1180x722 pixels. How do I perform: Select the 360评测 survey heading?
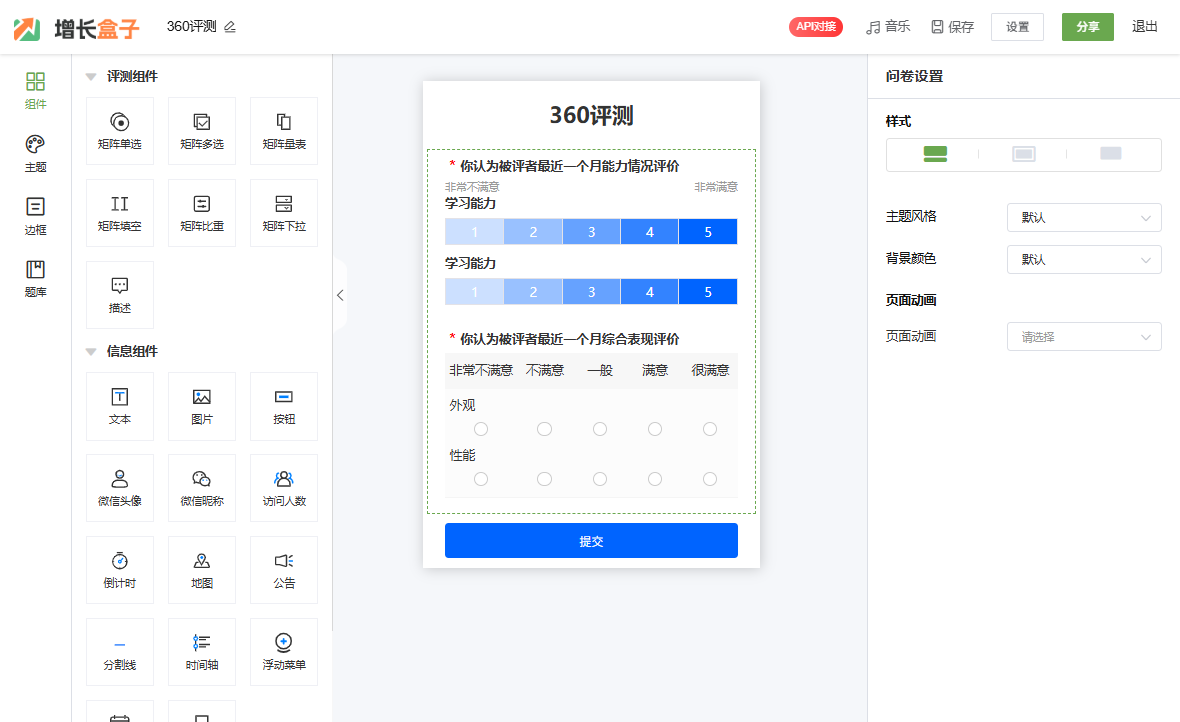tap(592, 115)
